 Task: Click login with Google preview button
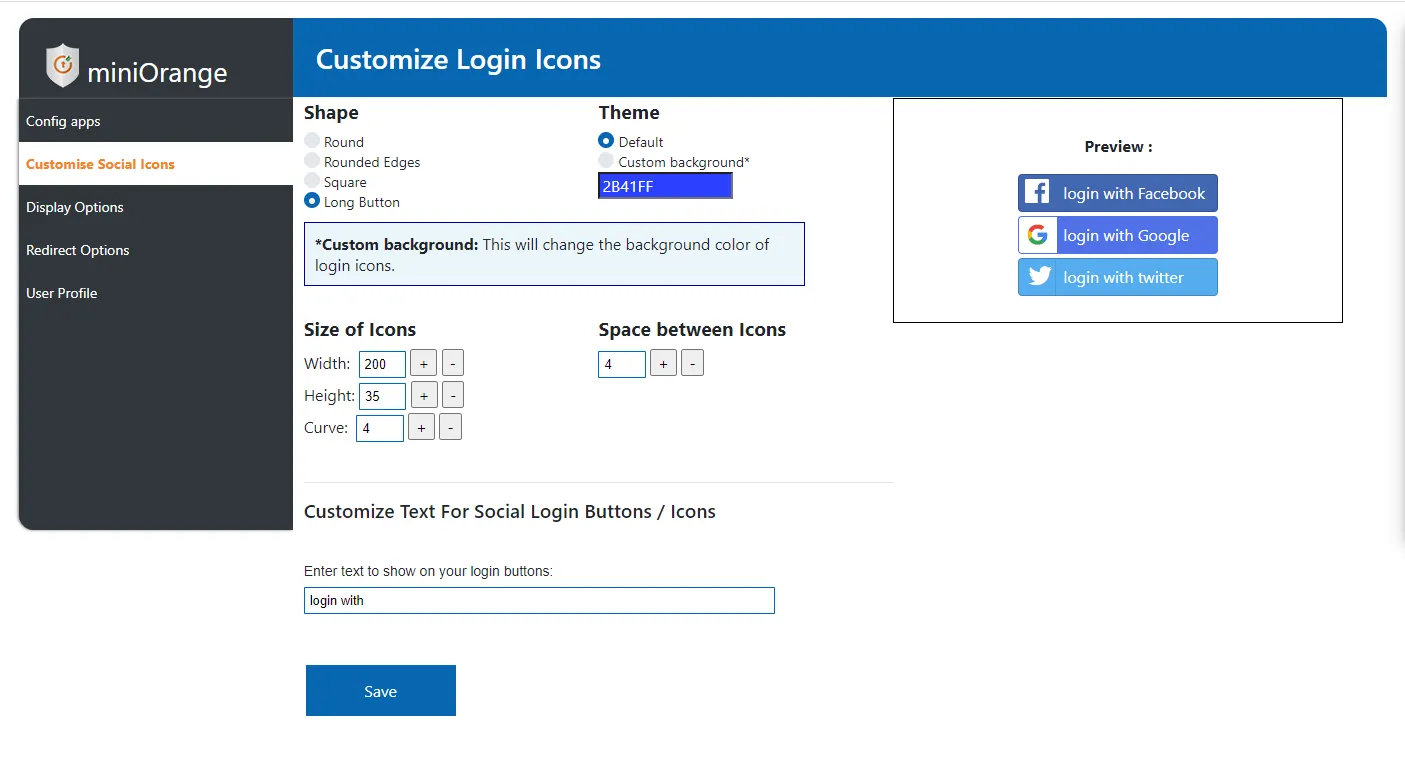1118,235
